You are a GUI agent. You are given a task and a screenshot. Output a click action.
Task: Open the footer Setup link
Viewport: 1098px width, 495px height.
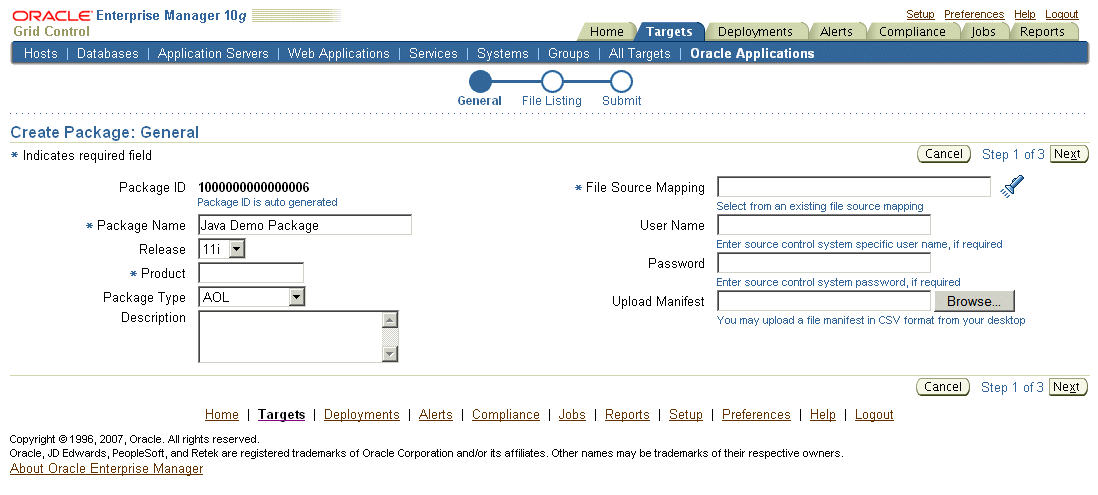686,414
